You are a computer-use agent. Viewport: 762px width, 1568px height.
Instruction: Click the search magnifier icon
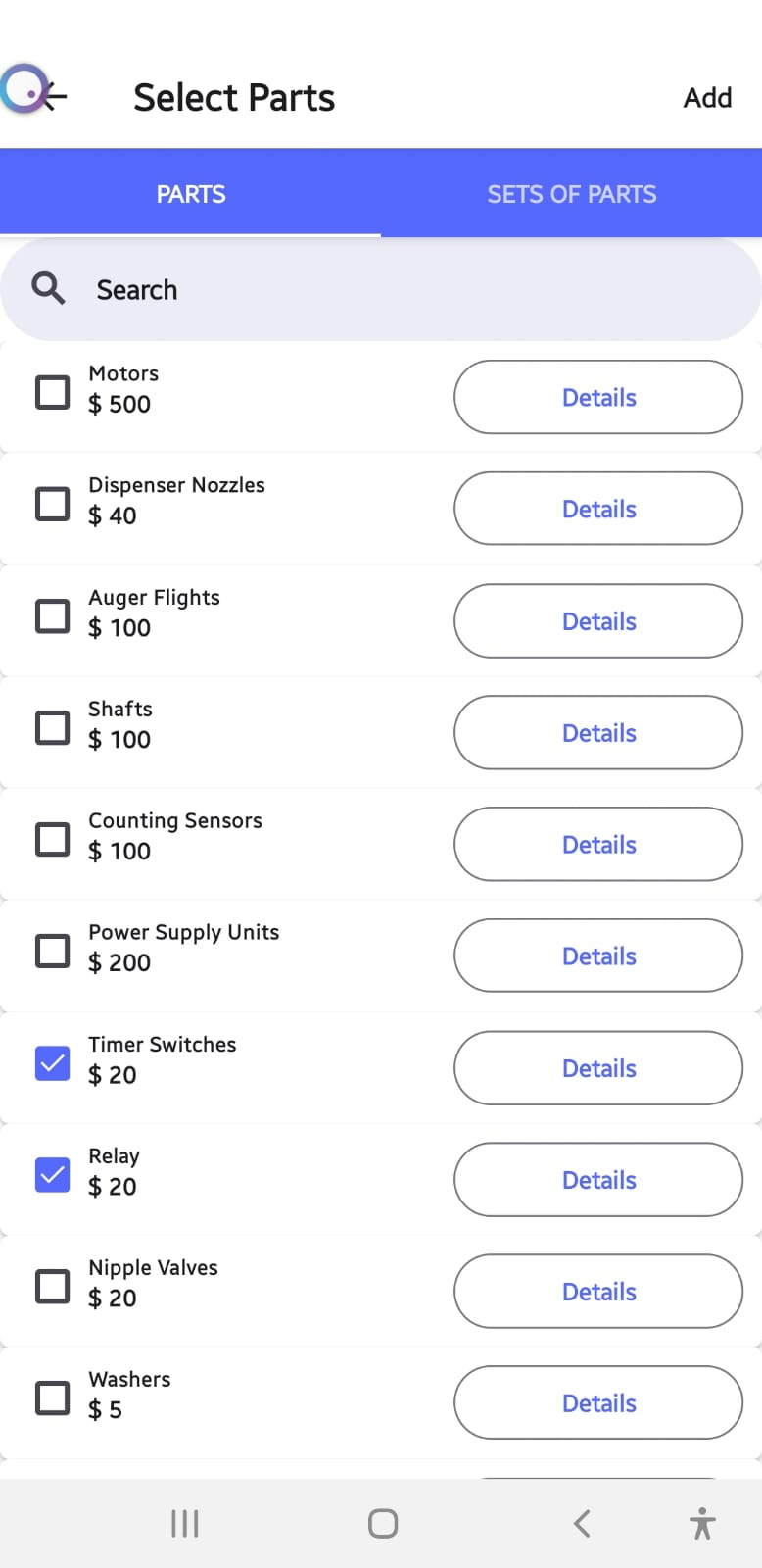[48, 289]
